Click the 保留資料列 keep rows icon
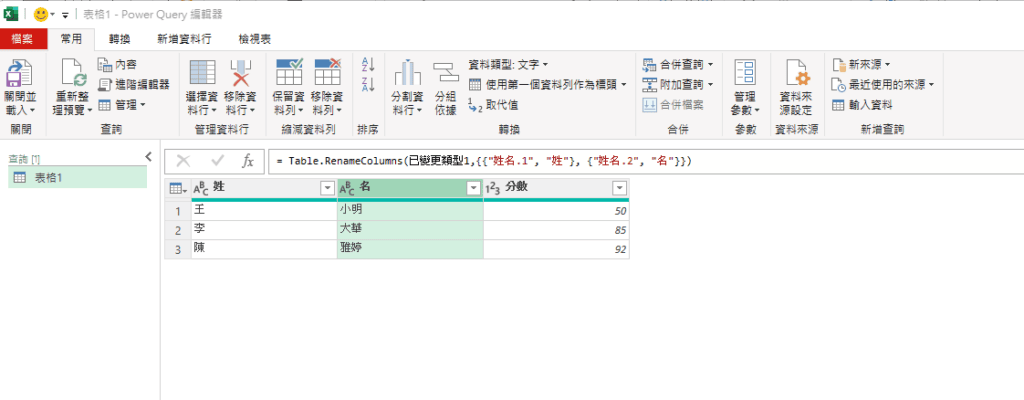Screen dimensions: 1024x400 [x=288, y=73]
